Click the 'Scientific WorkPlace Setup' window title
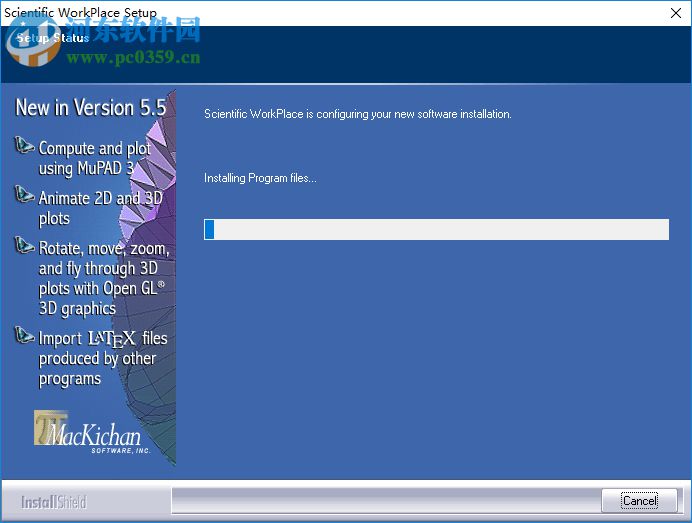This screenshot has height=523, width=692. click(80, 12)
